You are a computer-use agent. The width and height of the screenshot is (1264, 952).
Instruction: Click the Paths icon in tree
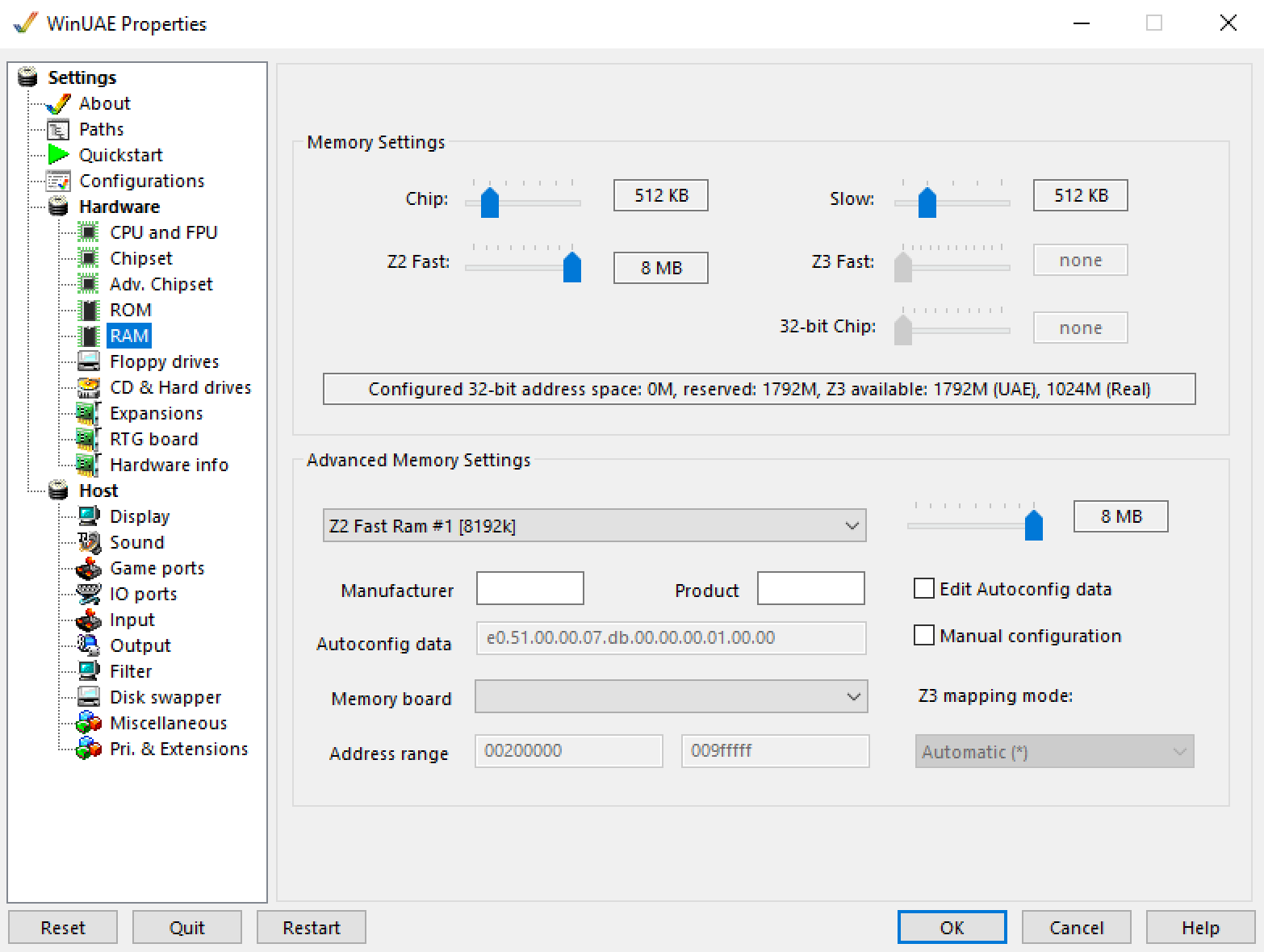tap(58, 129)
